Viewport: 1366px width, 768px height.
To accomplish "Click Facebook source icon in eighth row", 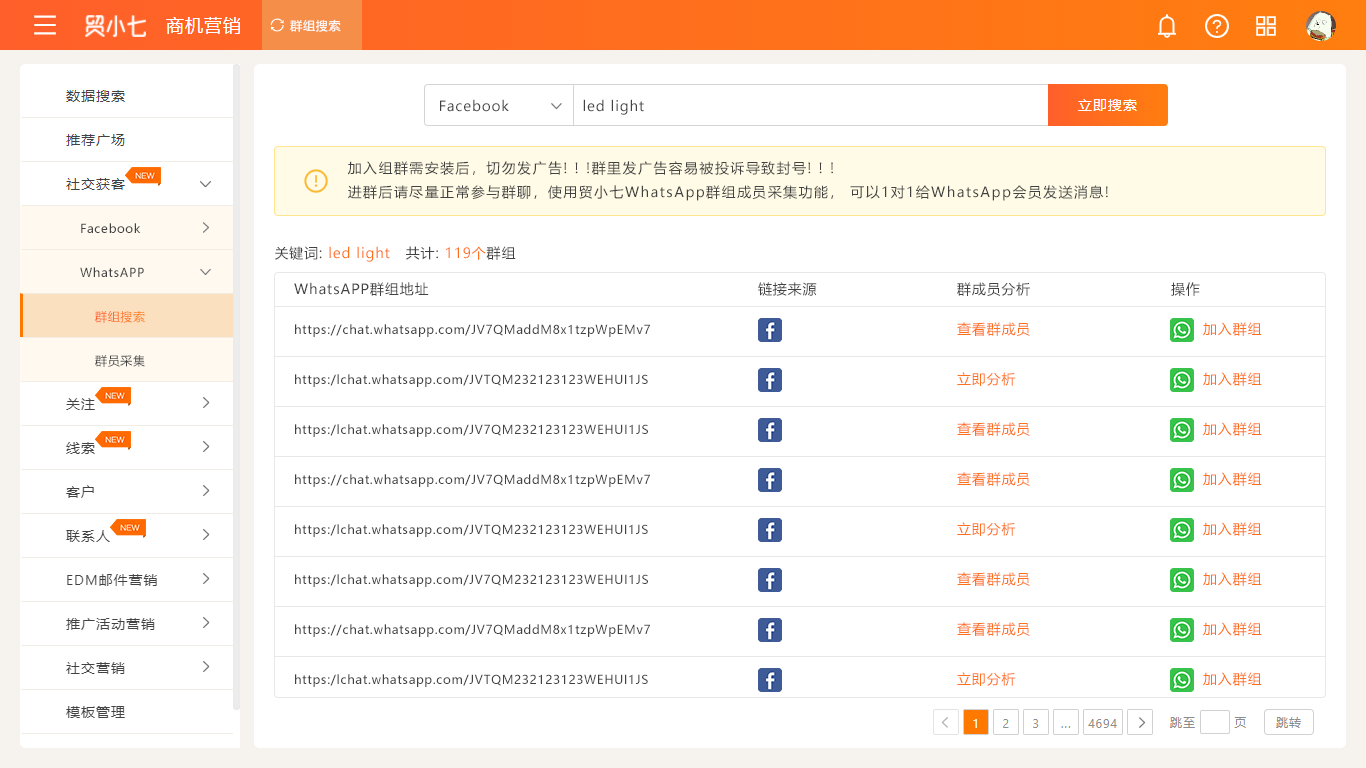I will (x=770, y=680).
